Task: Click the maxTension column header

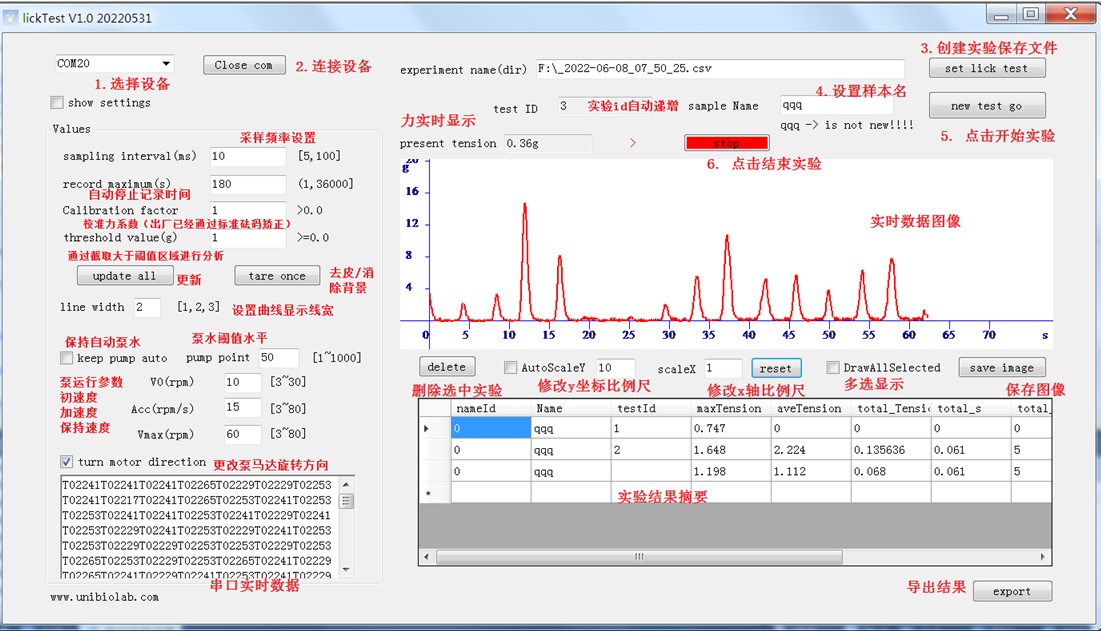Action: pyautogui.click(x=731, y=409)
